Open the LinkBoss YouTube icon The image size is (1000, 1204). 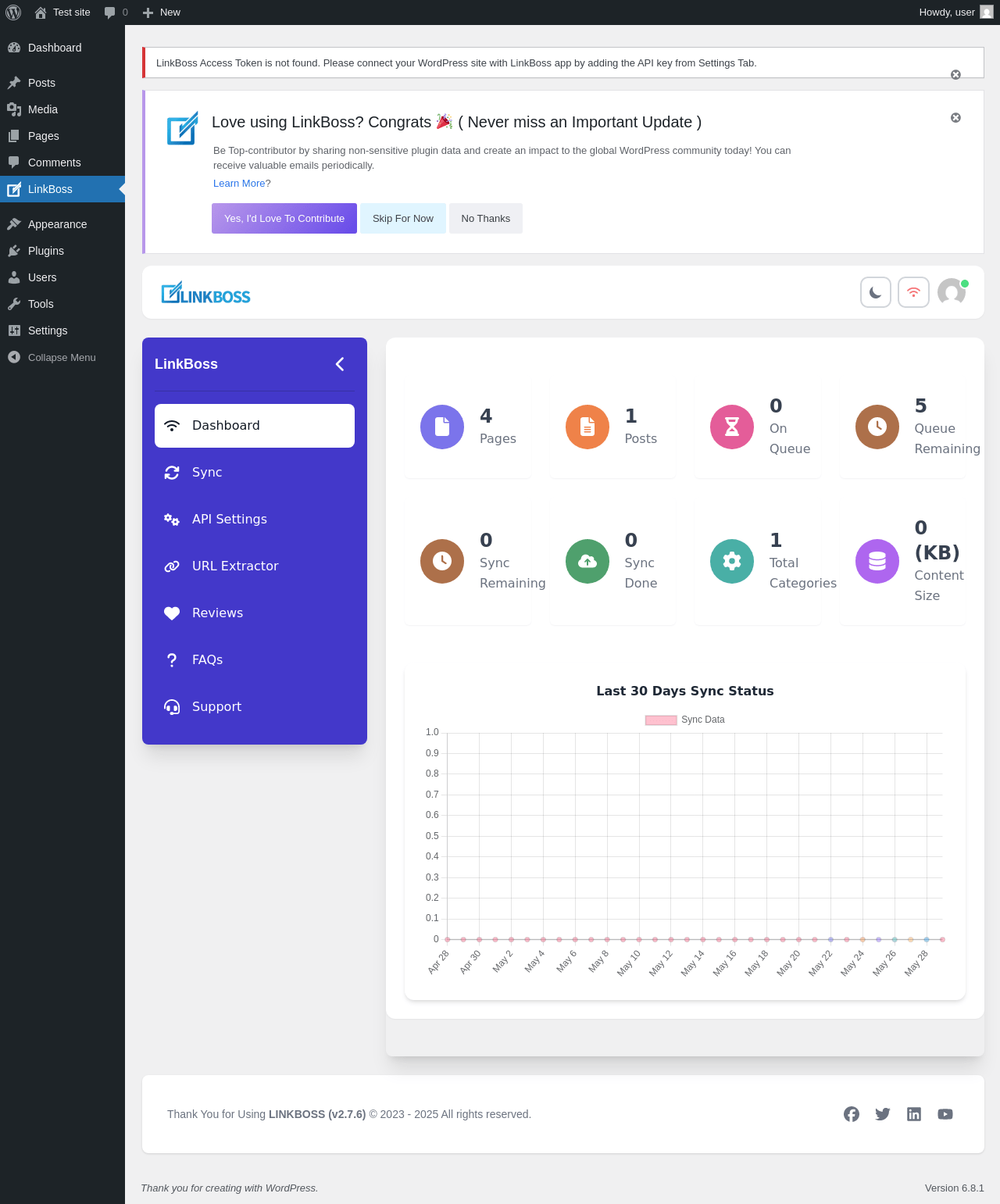click(x=945, y=1114)
